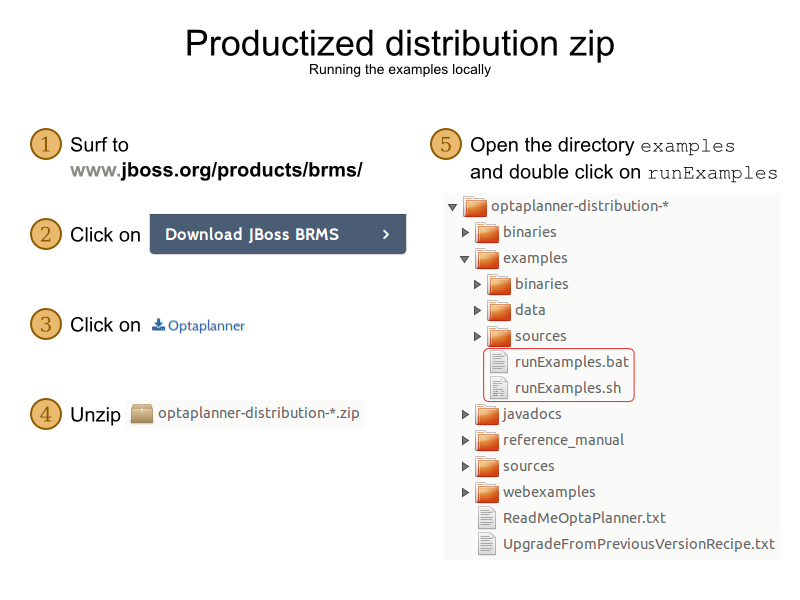800x600 pixels.
Task: Click the reference_manual folder icon
Action: click(x=487, y=440)
